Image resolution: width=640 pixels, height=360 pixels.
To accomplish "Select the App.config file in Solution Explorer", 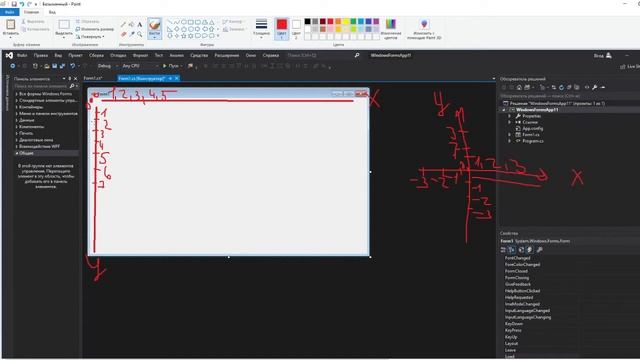I will (533, 128).
